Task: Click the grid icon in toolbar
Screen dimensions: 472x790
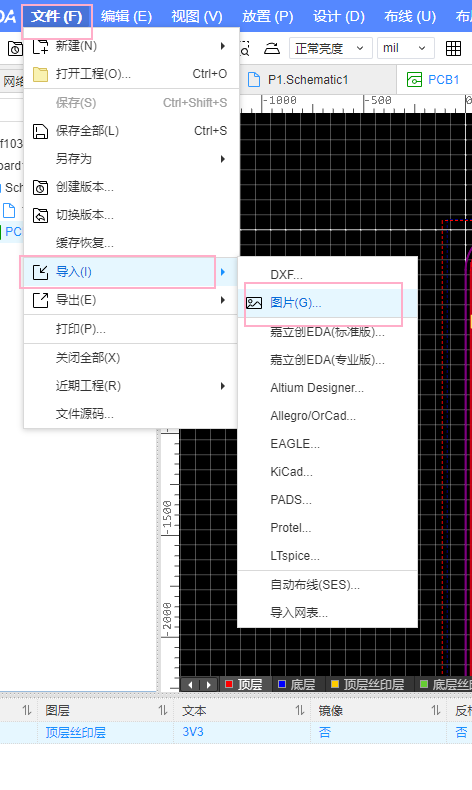Action: click(453, 48)
